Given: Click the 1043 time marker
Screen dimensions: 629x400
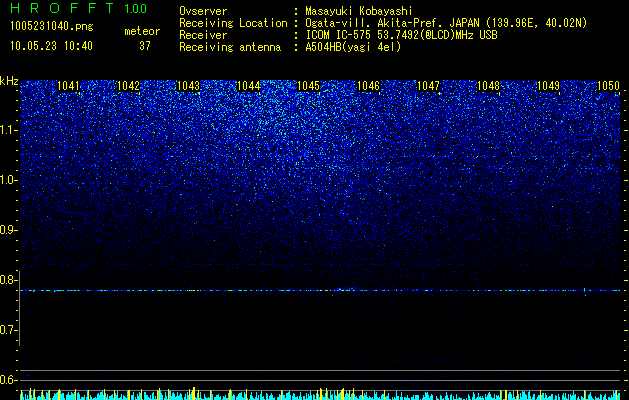Looking at the screenshot, I should pos(188,86).
